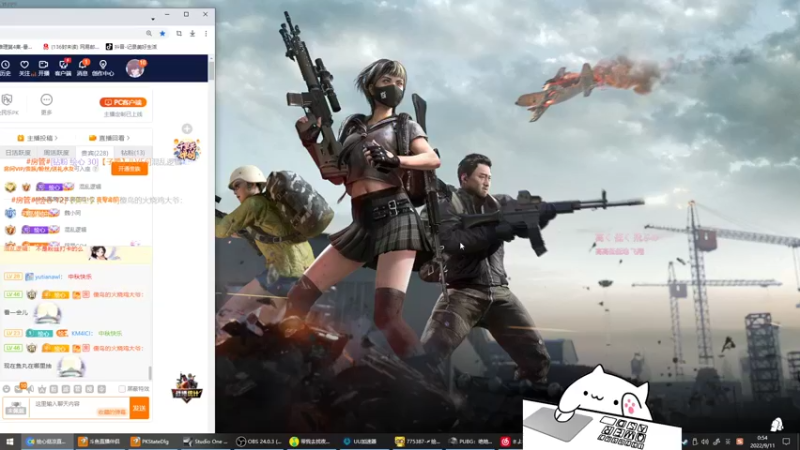Open the 抖音 TikTok bookmark
Screen dimensions: 800x450
(x=131, y=46)
